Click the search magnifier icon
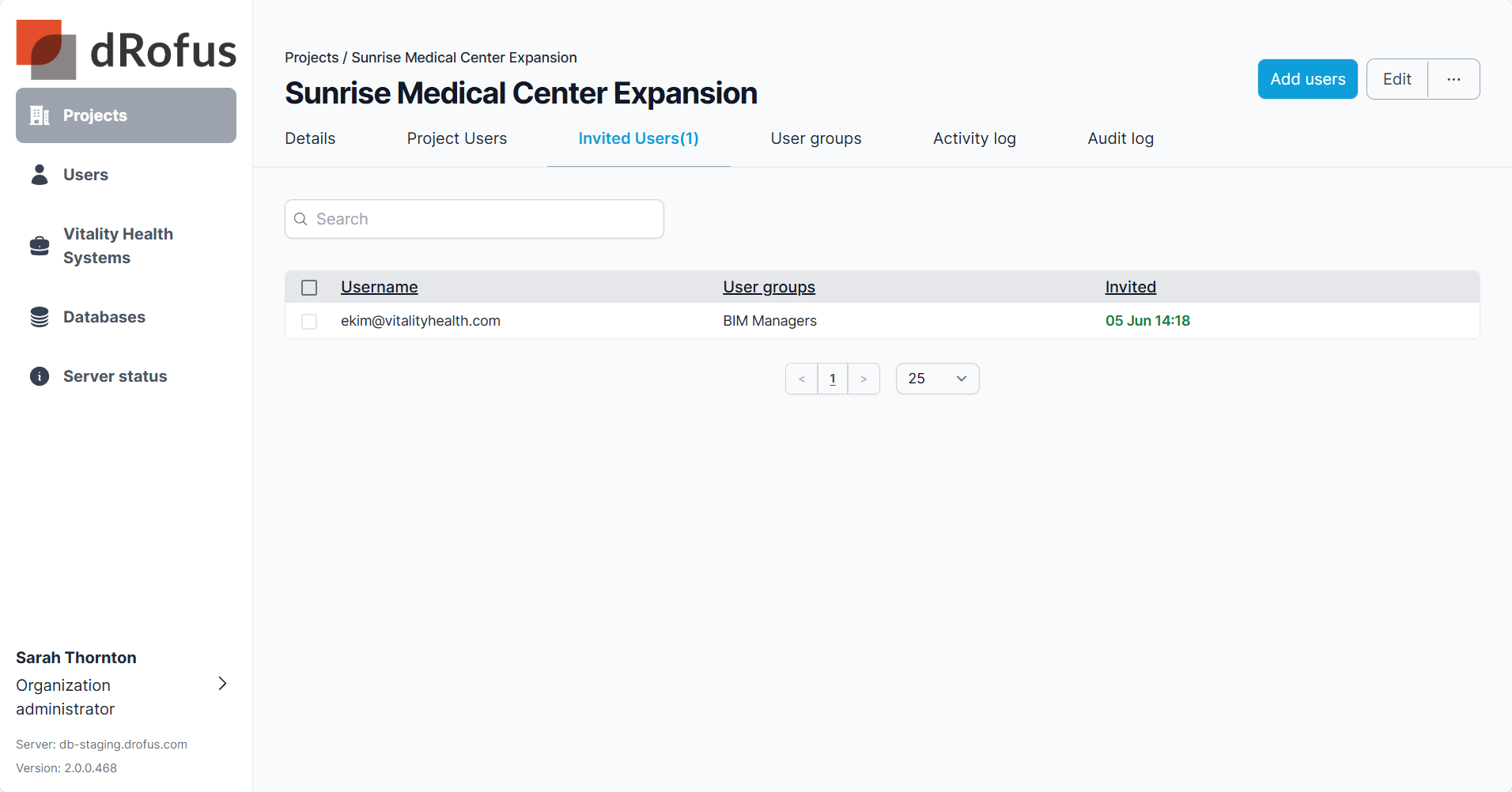1512x792 pixels. (301, 219)
